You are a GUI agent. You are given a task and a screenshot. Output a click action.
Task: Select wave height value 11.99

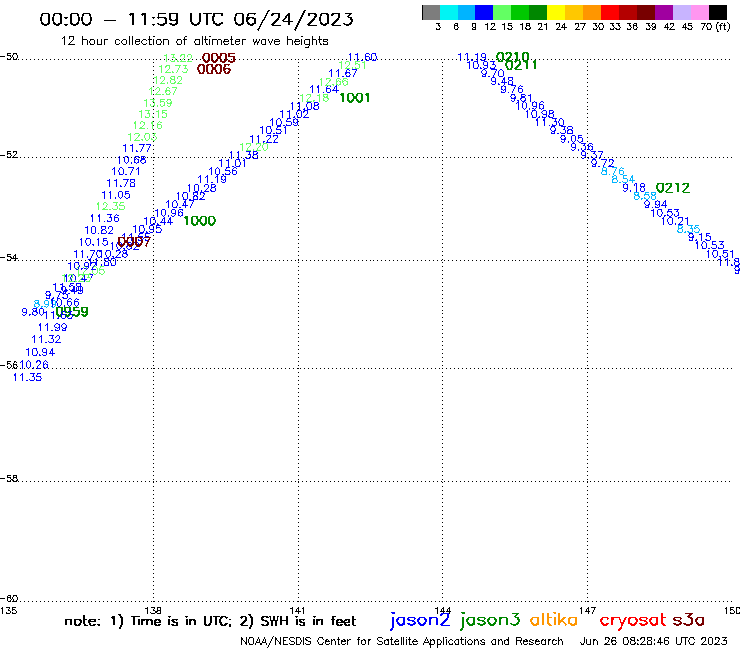(x=52, y=327)
